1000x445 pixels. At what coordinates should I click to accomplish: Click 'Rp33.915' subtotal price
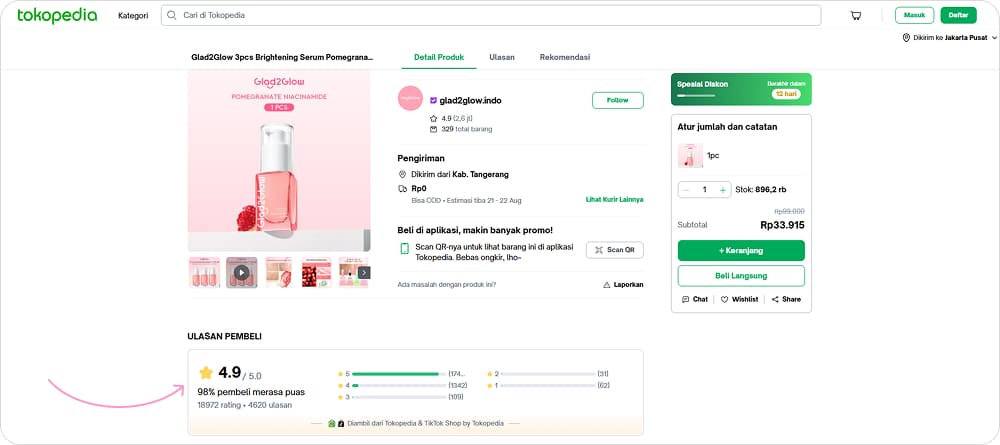tap(783, 225)
